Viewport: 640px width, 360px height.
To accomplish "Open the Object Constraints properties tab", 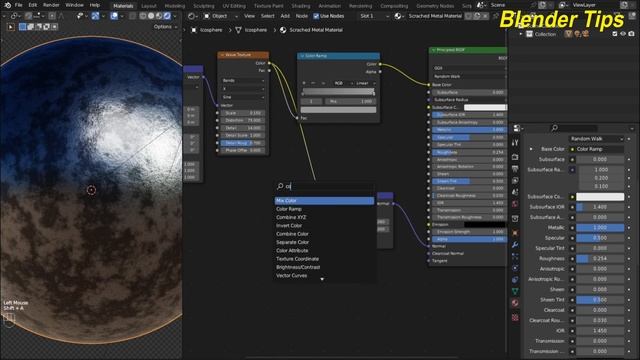I will click(x=515, y=280).
